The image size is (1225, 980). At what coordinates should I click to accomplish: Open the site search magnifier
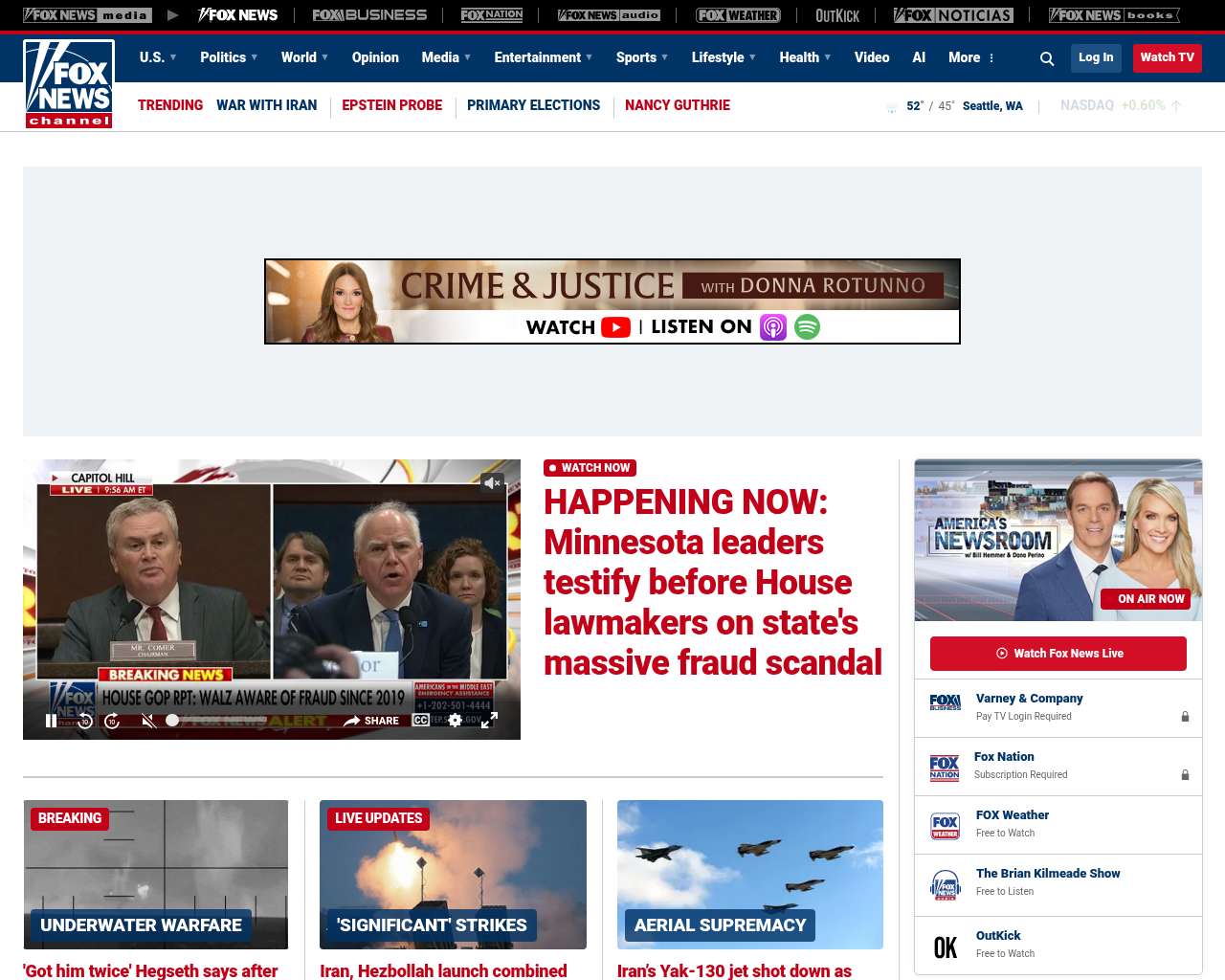coord(1047,58)
